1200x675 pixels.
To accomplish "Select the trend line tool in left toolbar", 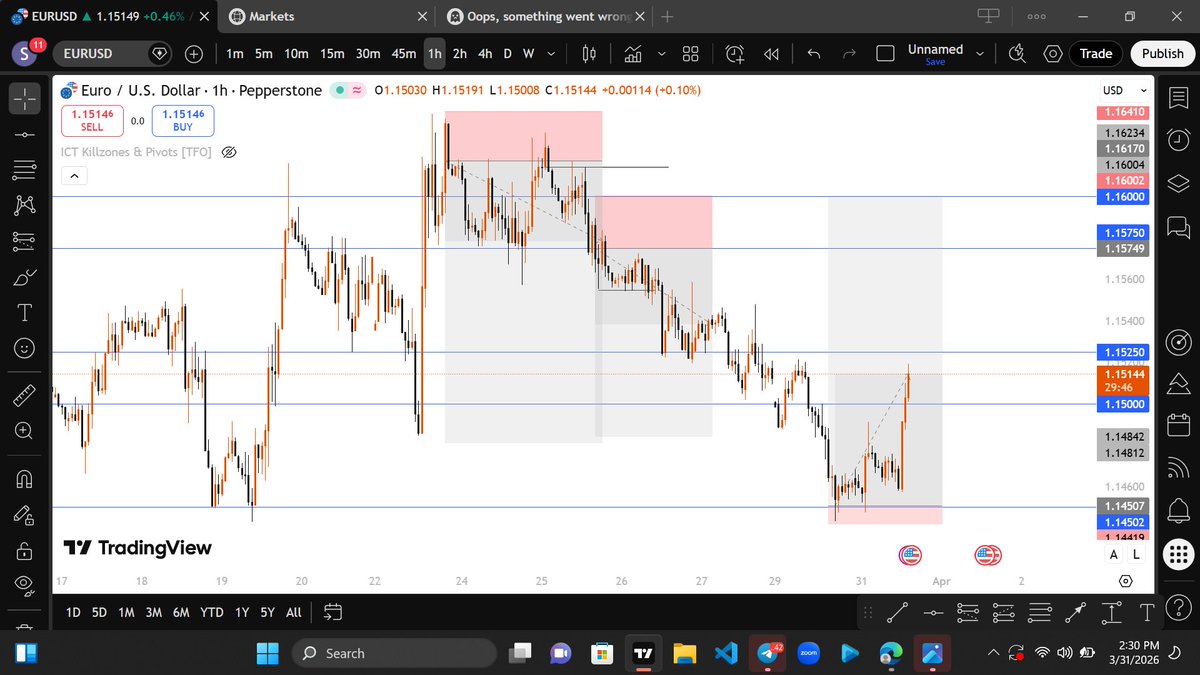I will click(x=25, y=134).
